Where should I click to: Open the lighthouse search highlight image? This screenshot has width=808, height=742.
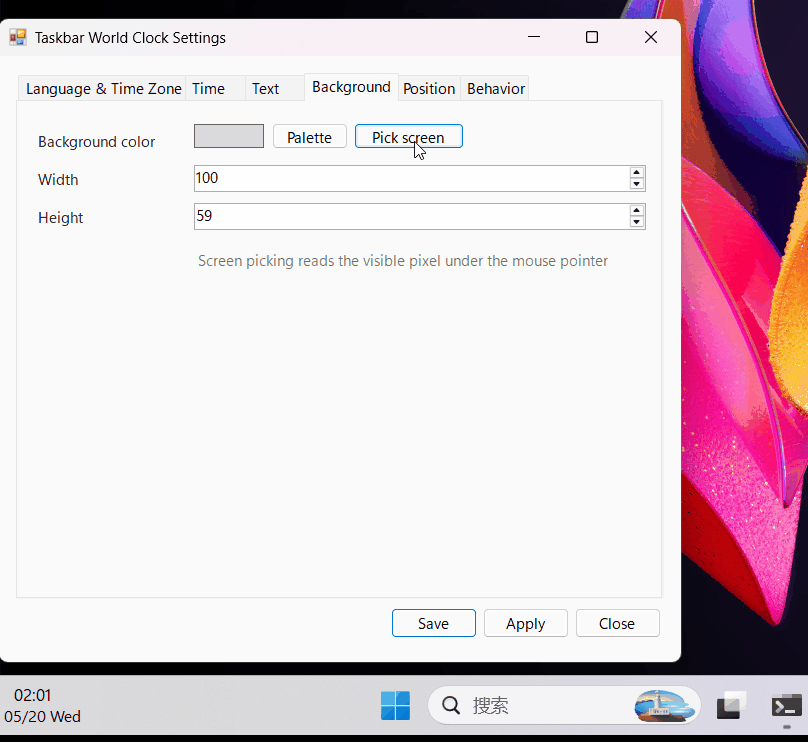tap(664, 705)
